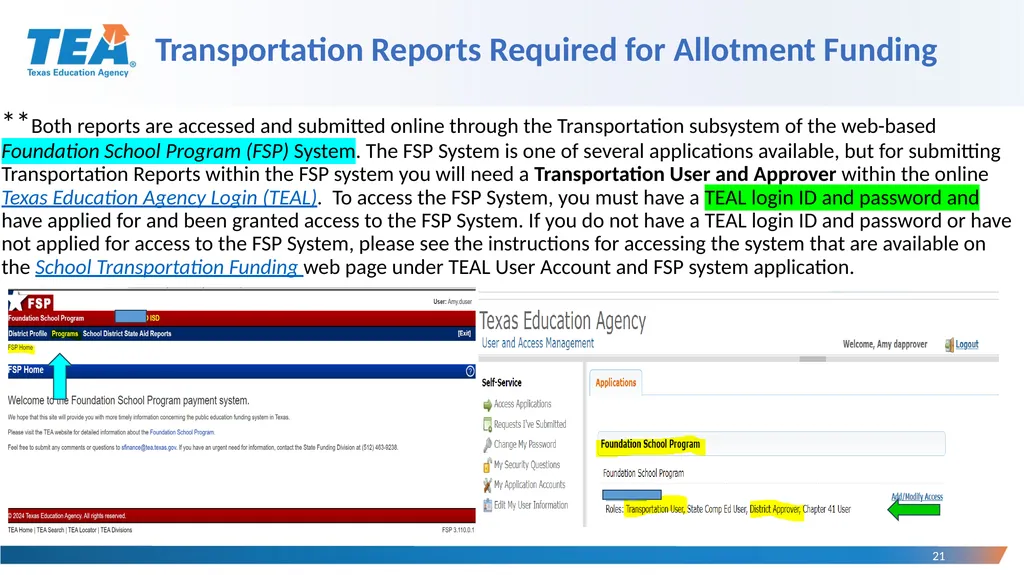
Task: Click the District Approver role text
Action: point(775,509)
